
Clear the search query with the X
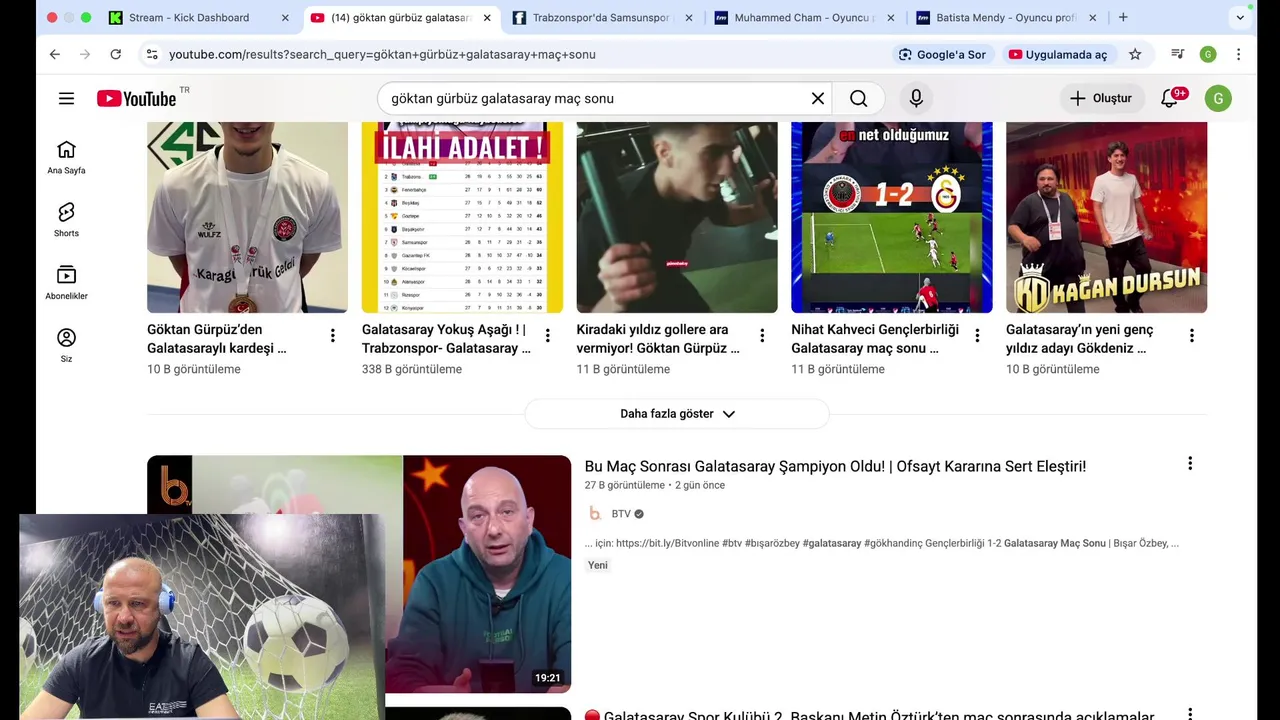818,98
